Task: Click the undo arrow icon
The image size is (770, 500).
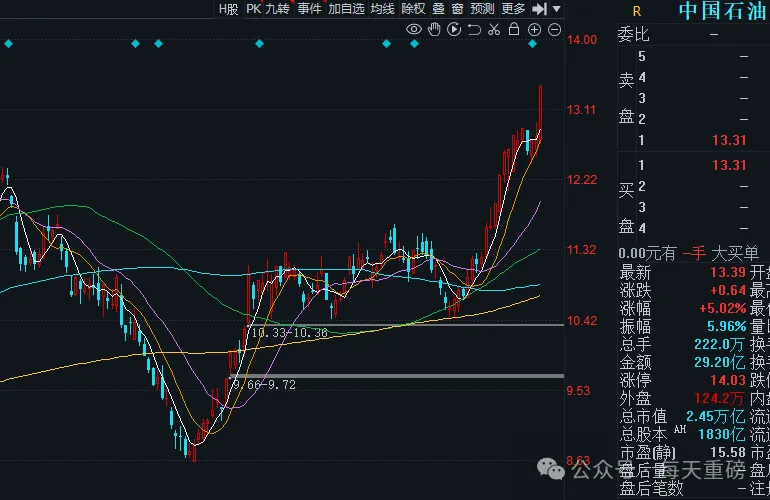Action: tap(474, 29)
